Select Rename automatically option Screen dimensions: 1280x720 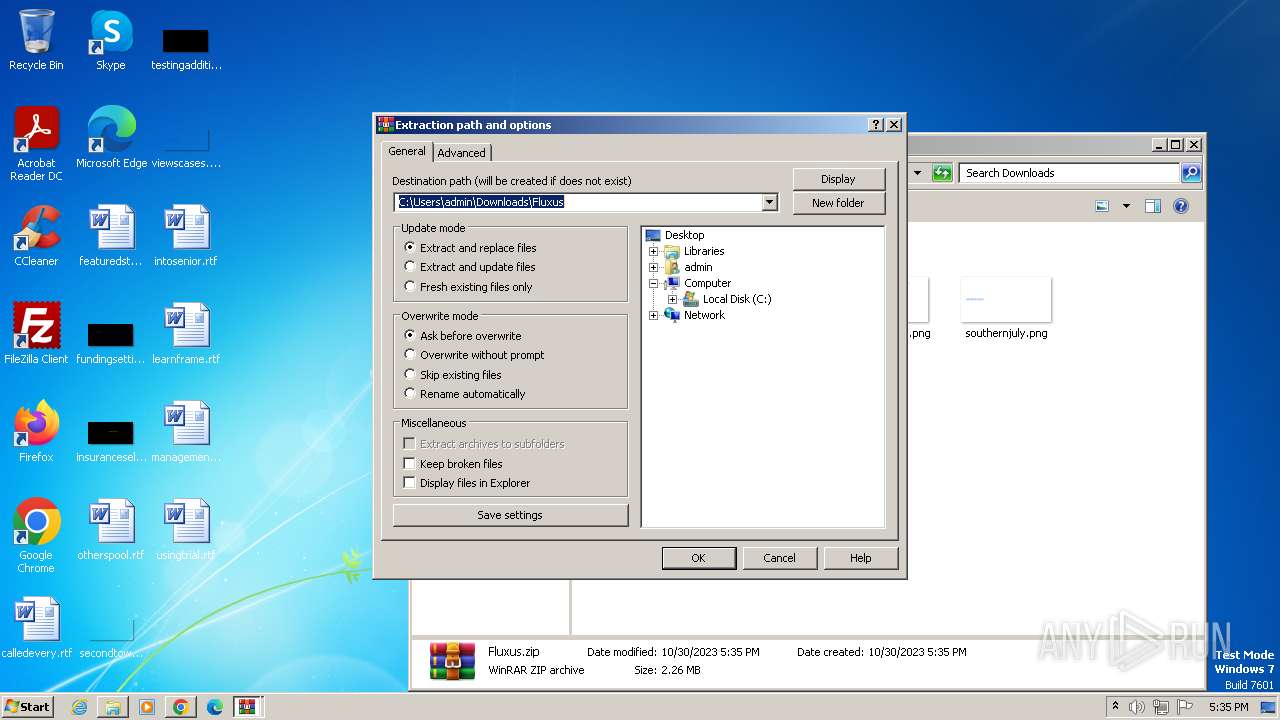pyautogui.click(x=464, y=394)
